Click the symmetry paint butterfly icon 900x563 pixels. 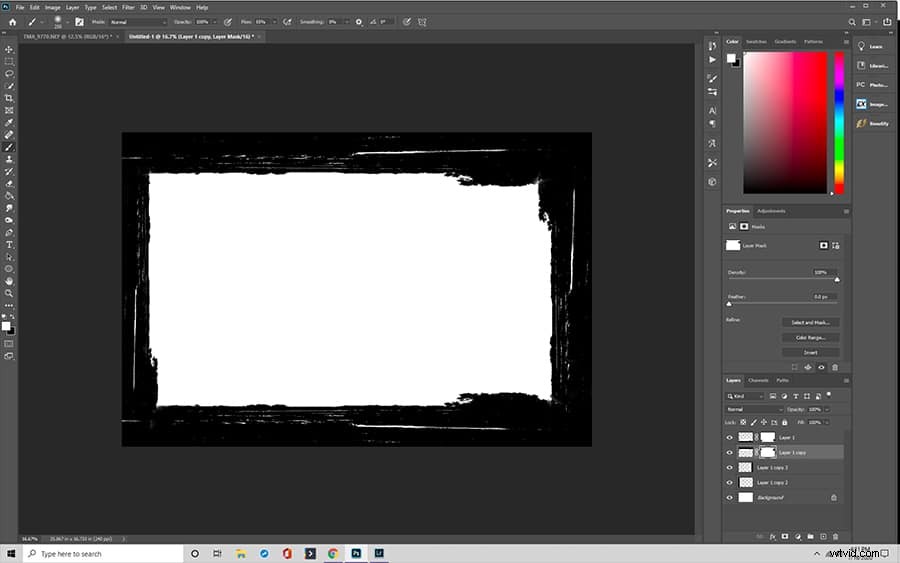tap(422, 22)
